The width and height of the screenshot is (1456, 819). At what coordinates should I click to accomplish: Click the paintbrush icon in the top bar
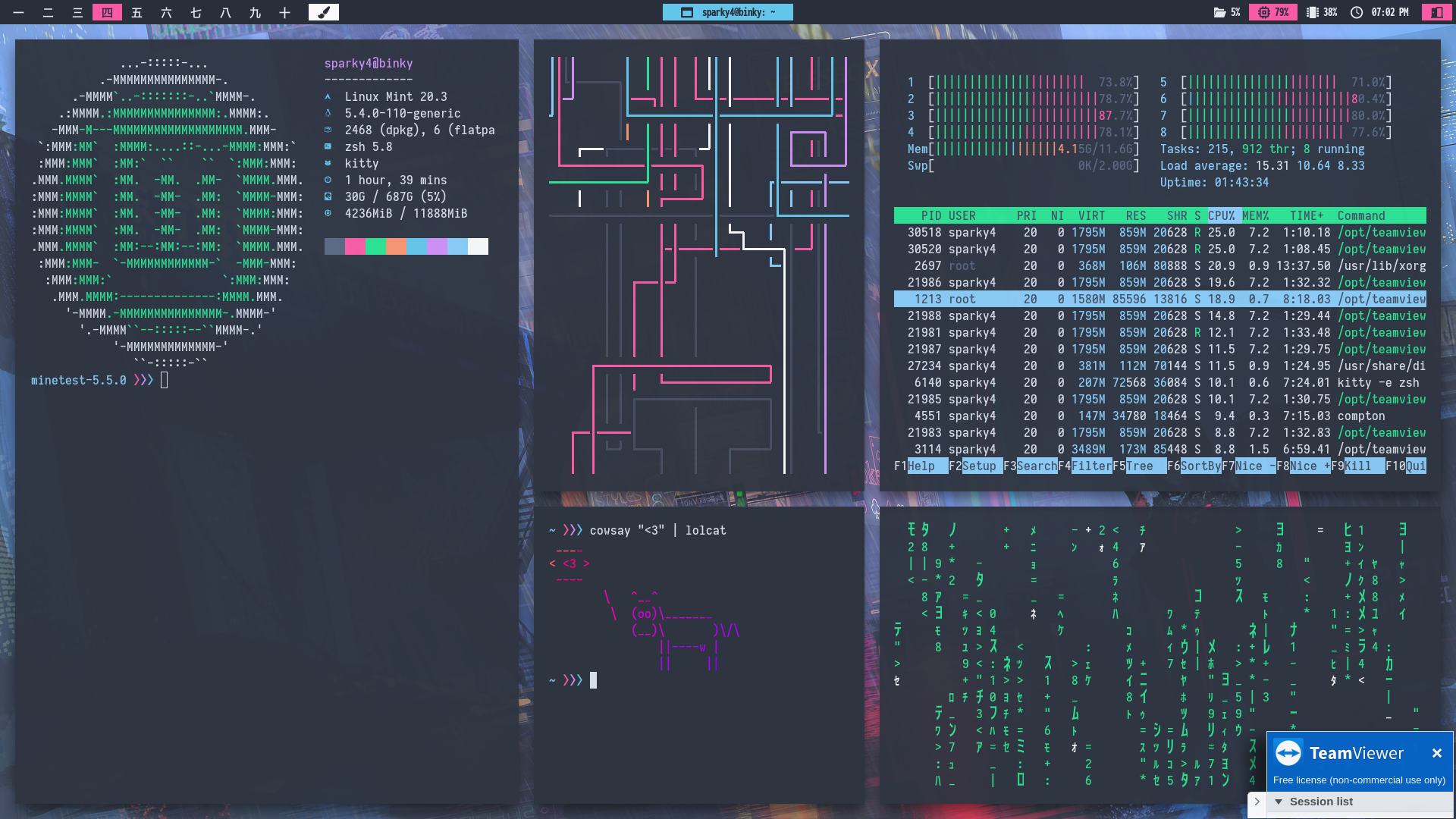pyautogui.click(x=323, y=12)
